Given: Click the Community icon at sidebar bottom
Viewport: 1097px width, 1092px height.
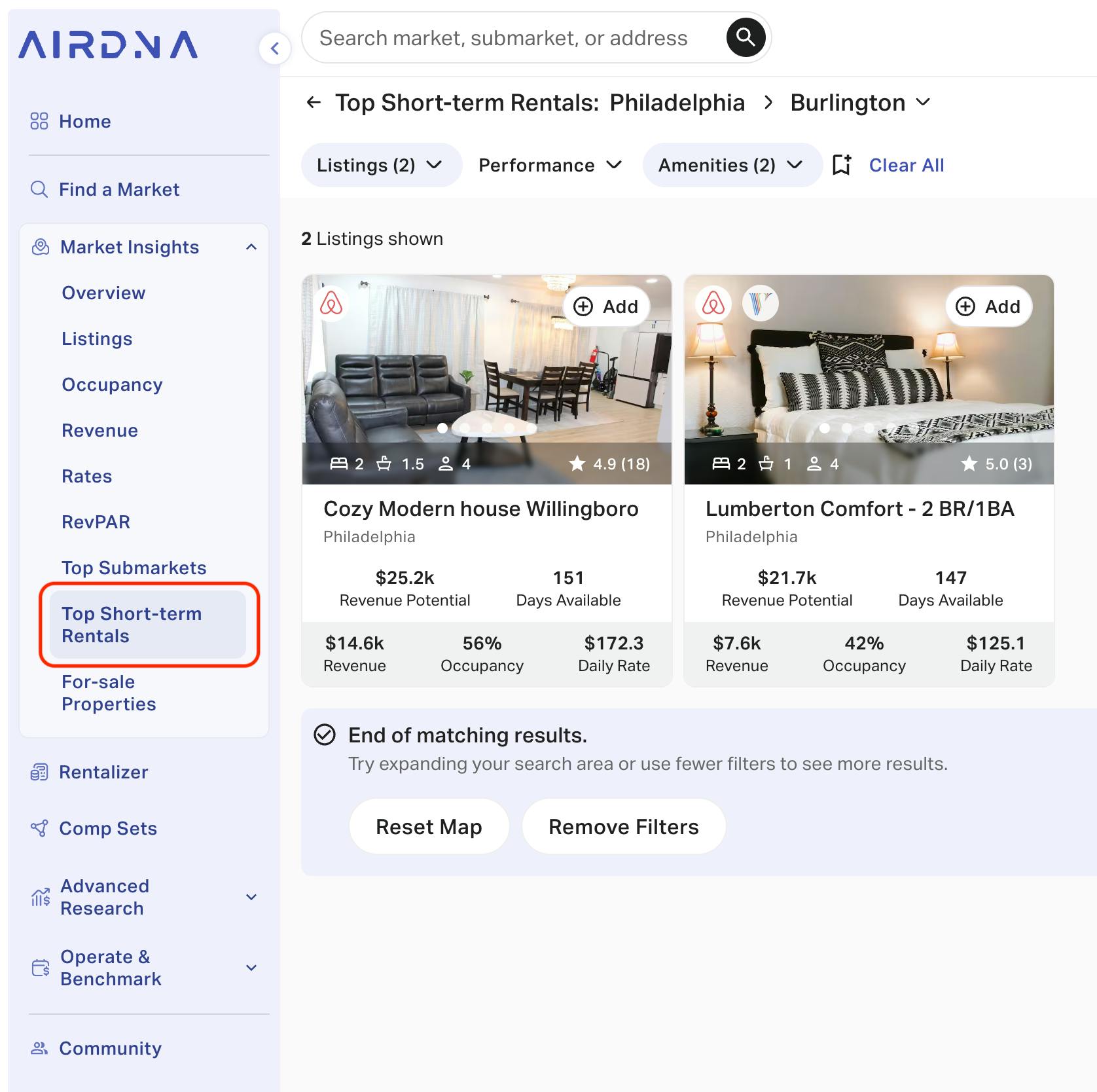Looking at the screenshot, I should point(39,1048).
